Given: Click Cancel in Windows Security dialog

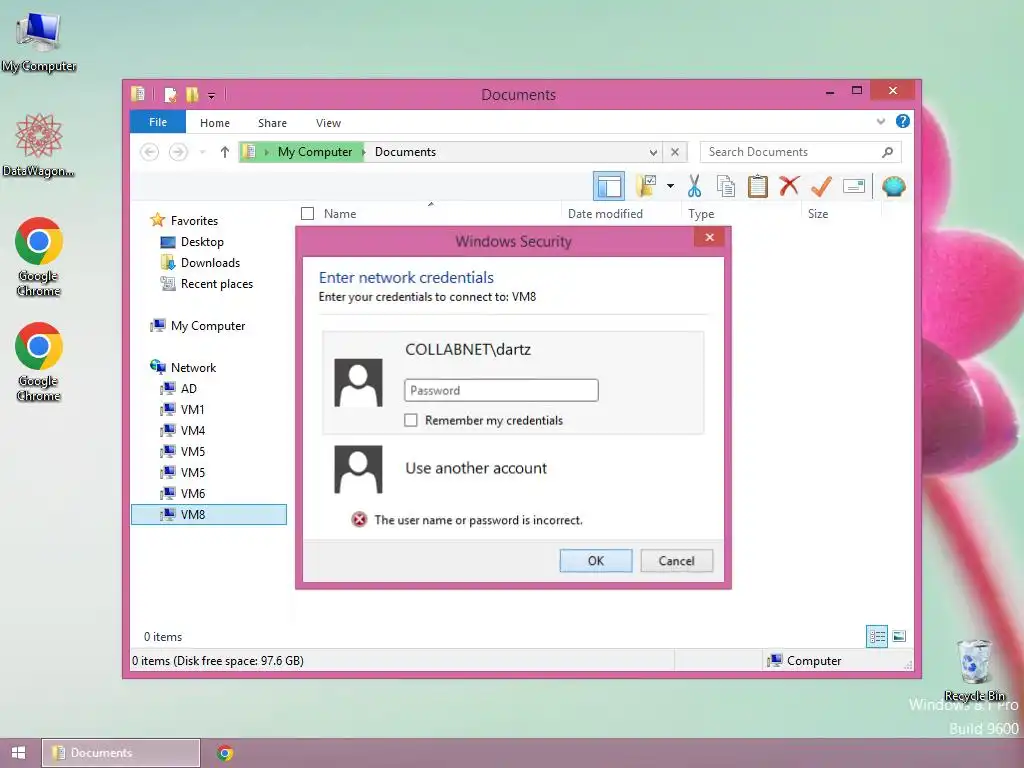Looking at the screenshot, I should click(x=676, y=560).
